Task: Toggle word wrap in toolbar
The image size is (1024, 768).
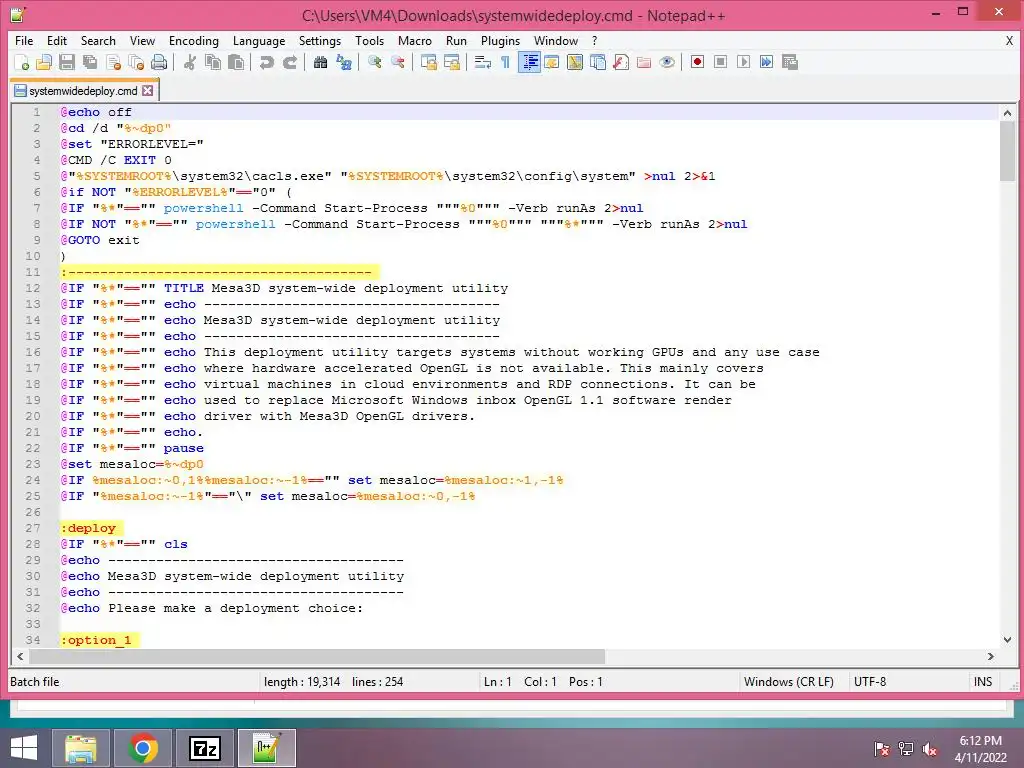Action: pos(483,62)
